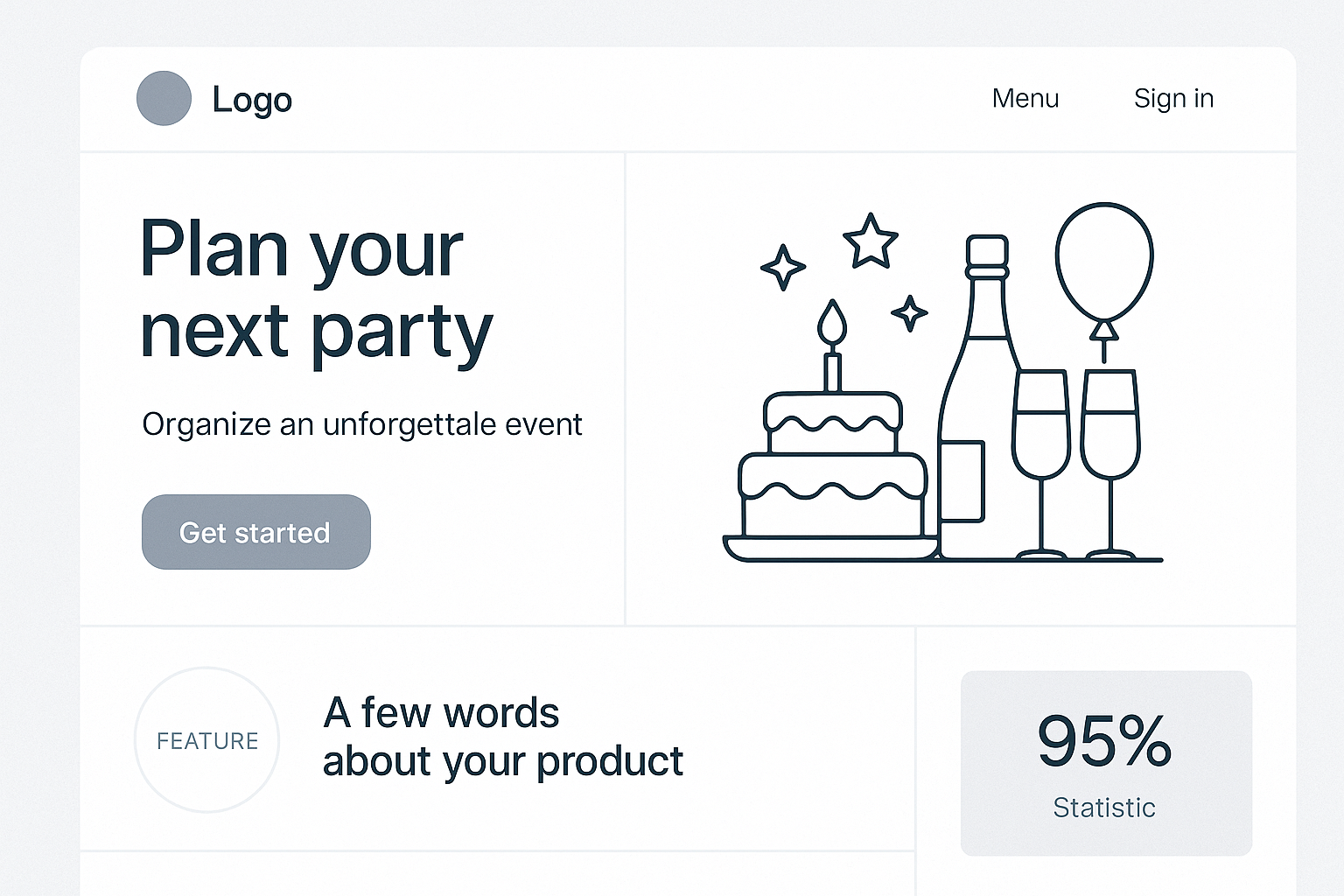The width and height of the screenshot is (1344, 896).
Task: Select the two-tier cake illustration
Action: coord(832,472)
